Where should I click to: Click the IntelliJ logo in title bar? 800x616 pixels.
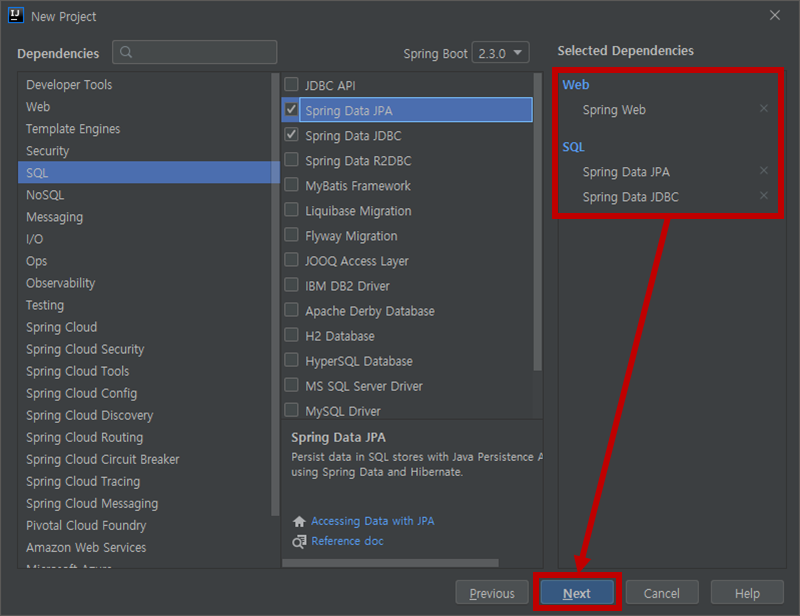[16, 16]
